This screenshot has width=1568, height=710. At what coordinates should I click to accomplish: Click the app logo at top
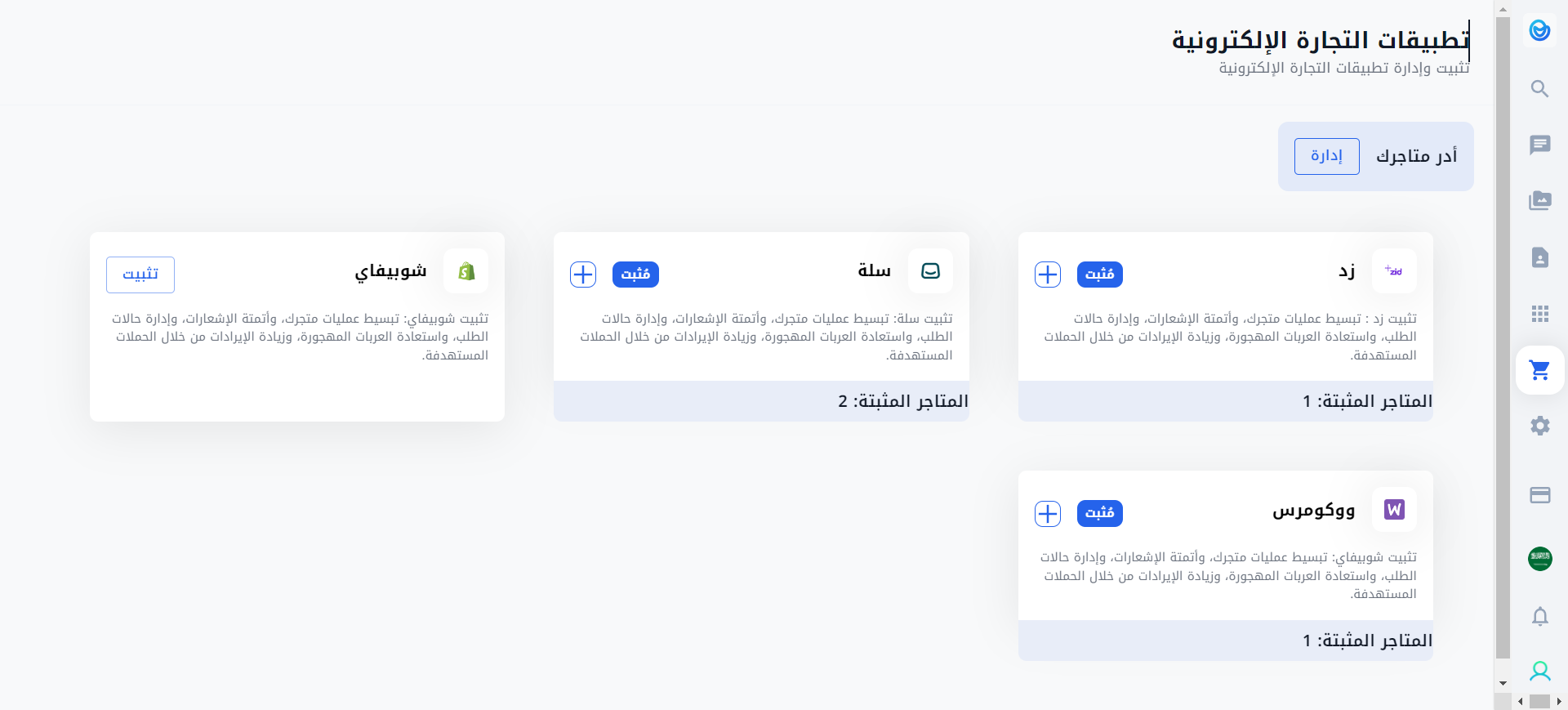coord(1539,31)
